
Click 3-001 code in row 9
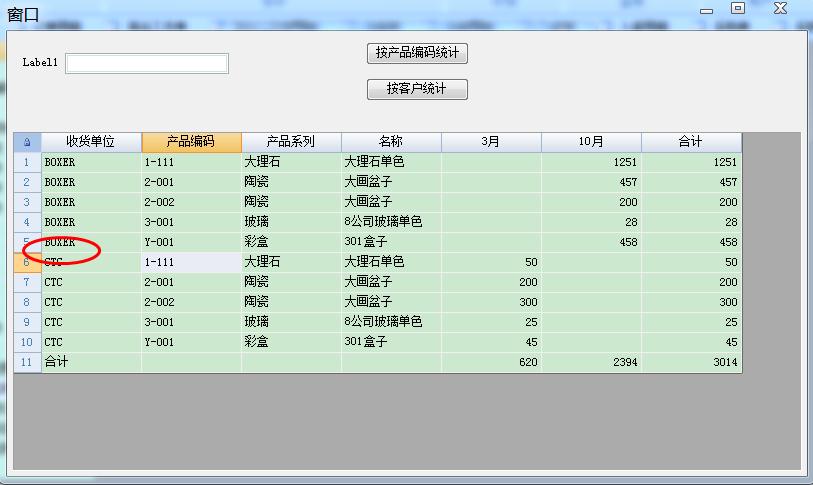(x=191, y=322)
